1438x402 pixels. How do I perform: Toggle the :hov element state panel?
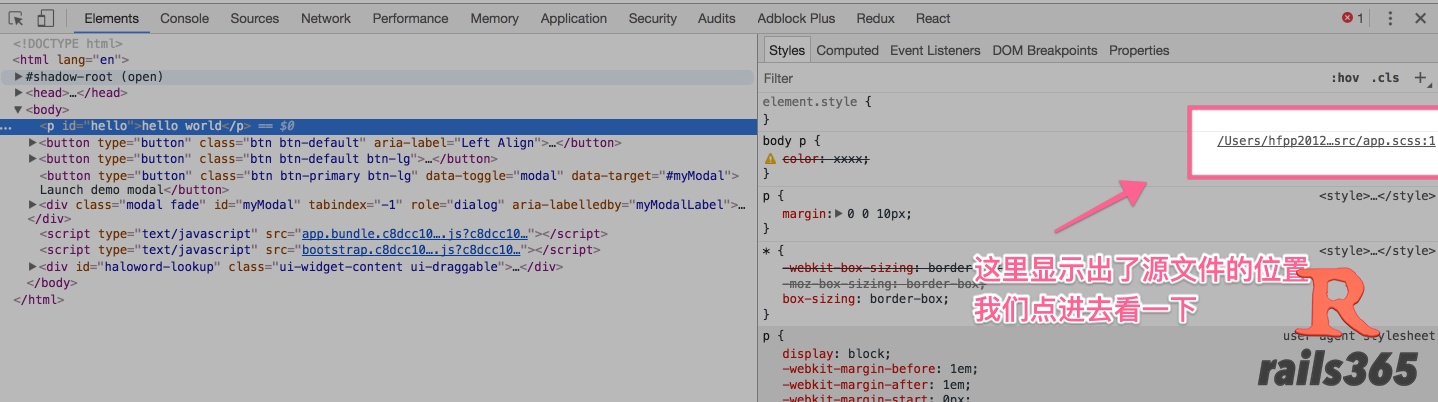click(x=1345, y=78)
